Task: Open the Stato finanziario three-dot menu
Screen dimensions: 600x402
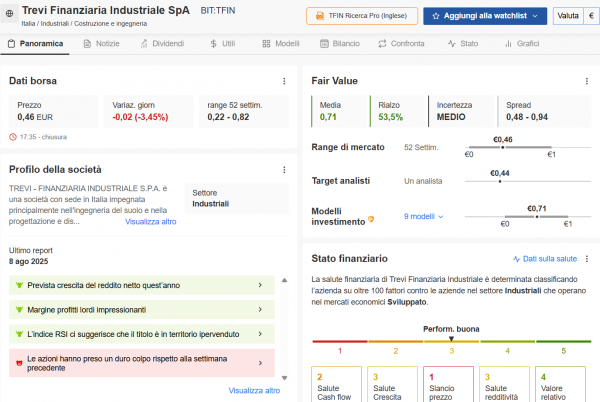Action: coord(586,258)
